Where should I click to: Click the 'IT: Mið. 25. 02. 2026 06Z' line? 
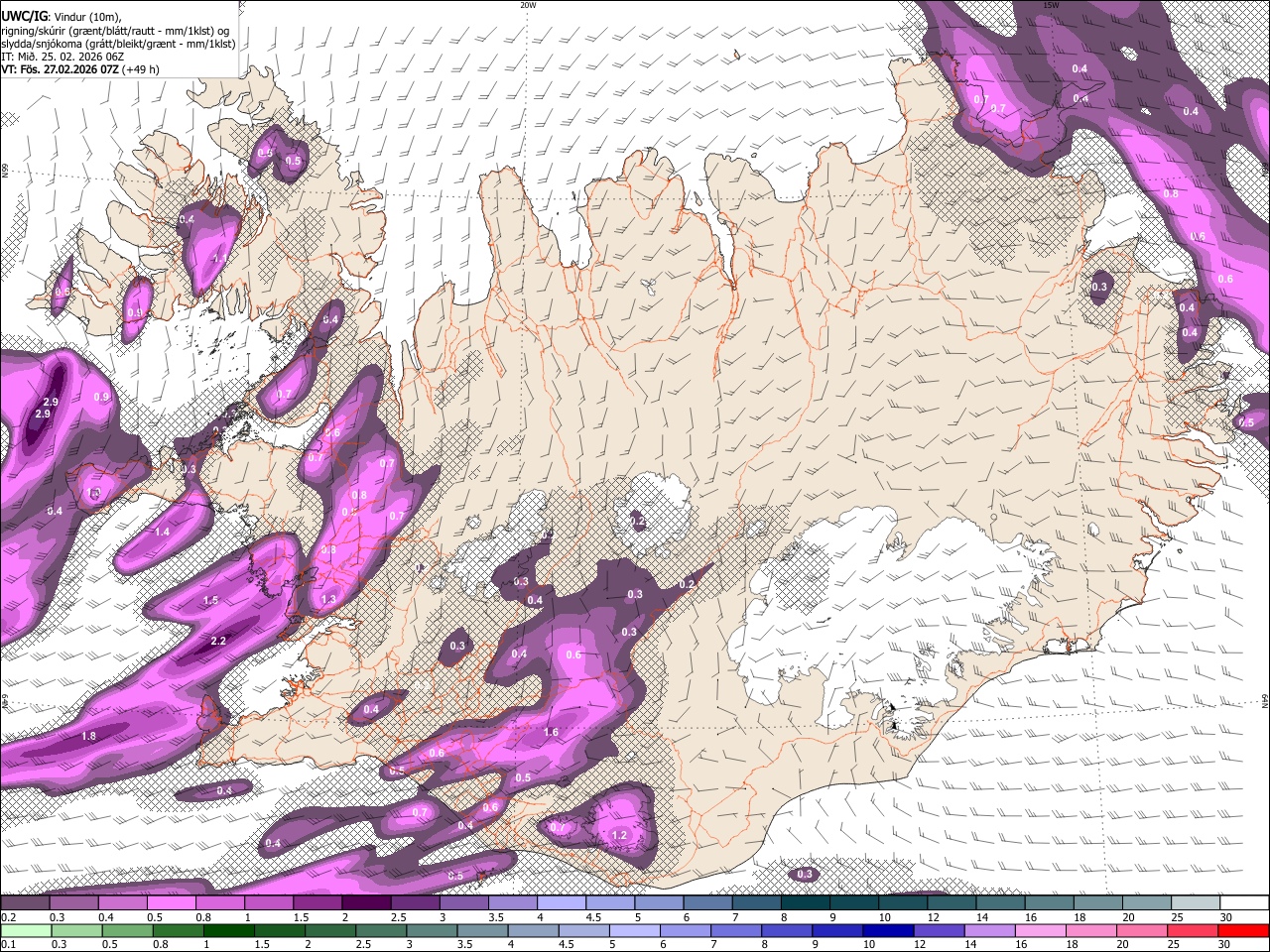click(x=62, y=57)
